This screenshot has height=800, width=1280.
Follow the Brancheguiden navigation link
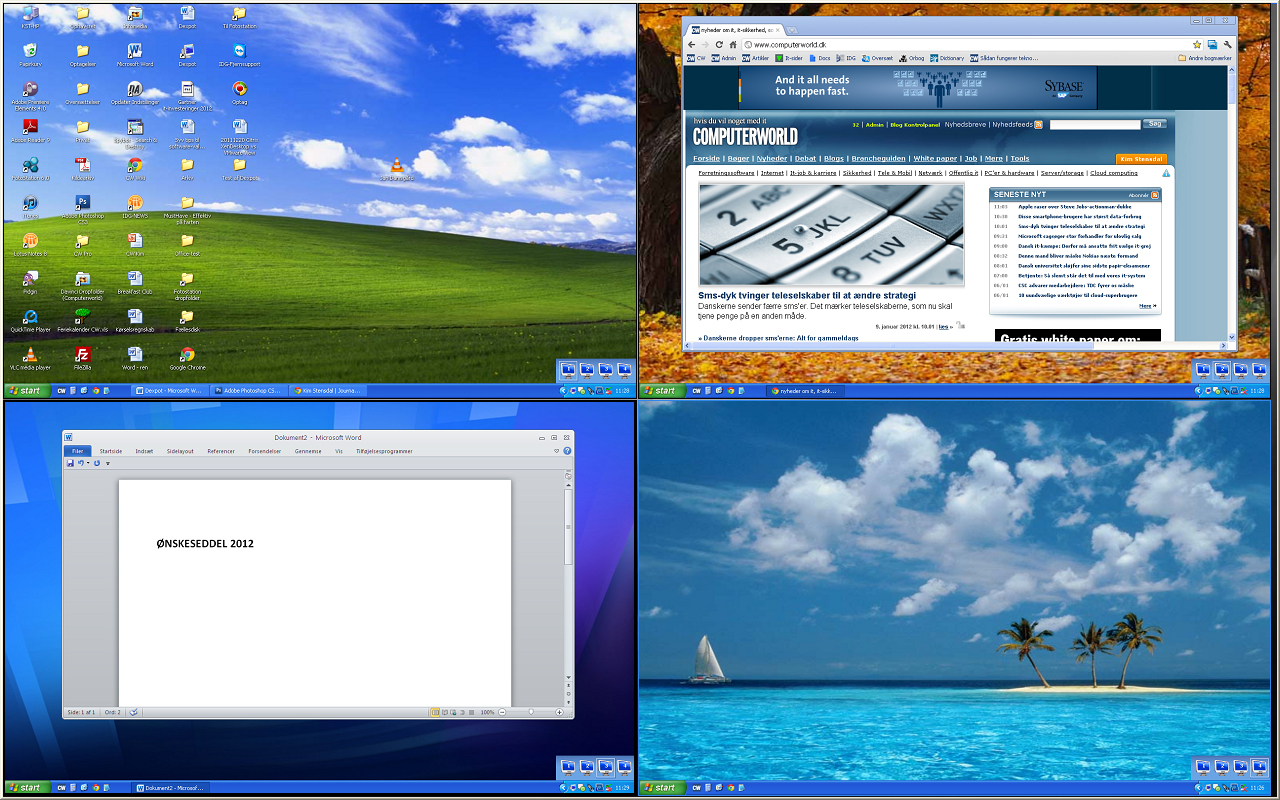879,158
